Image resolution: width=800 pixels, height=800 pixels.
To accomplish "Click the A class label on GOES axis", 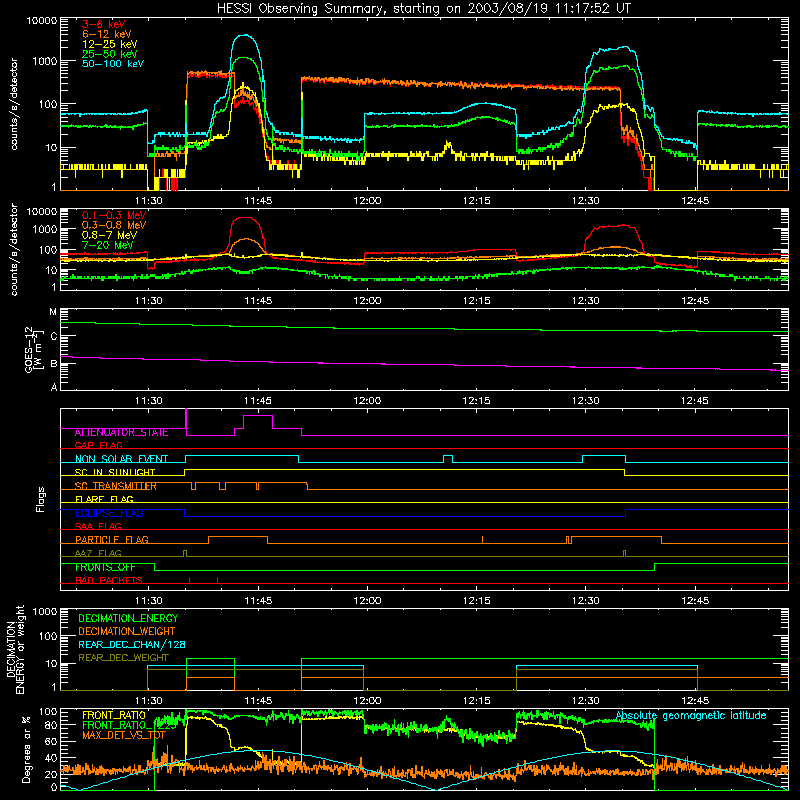I will pos(54,387).
